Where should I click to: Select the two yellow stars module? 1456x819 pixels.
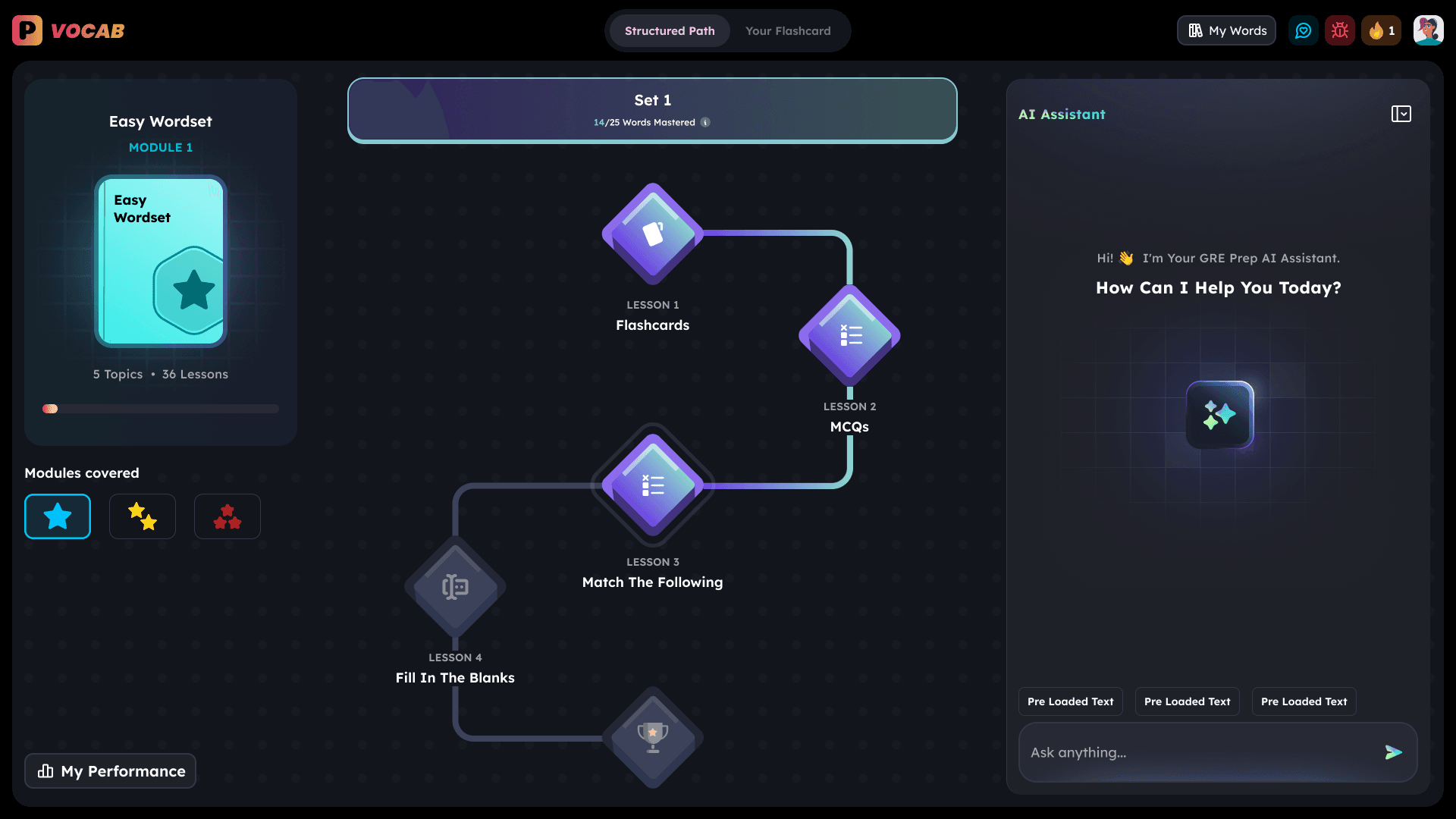[x=143, y=516]
